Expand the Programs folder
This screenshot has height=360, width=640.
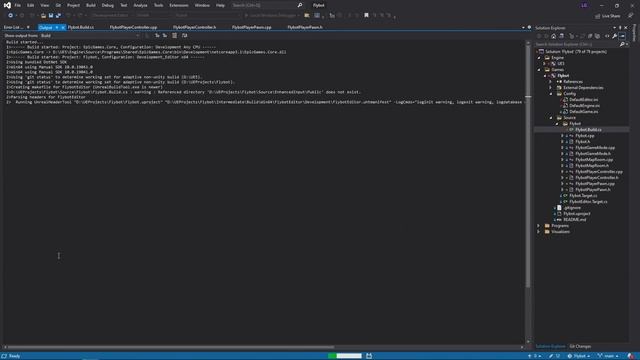point(539,226)
